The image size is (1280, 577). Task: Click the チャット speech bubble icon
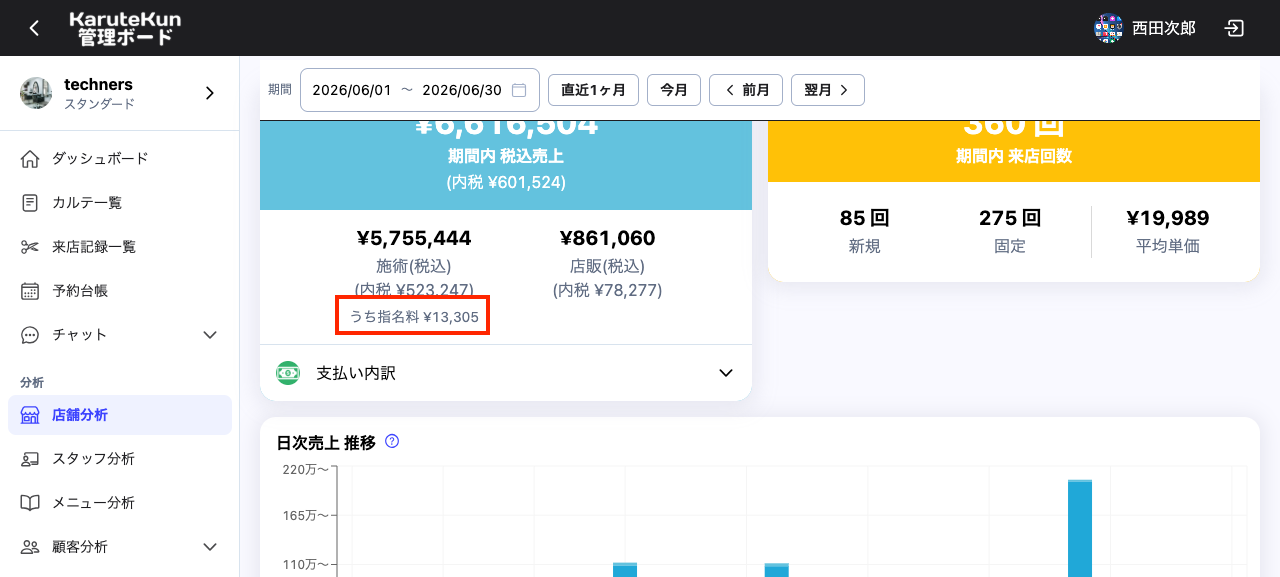tap(30, 335)
